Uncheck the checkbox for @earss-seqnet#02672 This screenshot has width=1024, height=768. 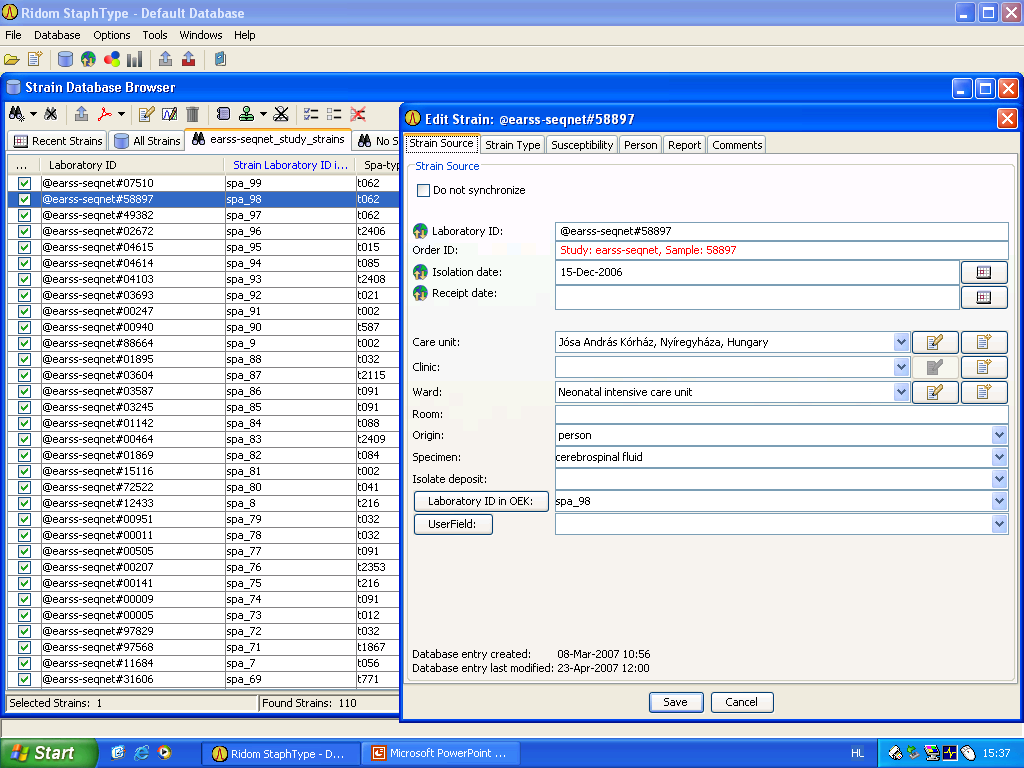24,231
